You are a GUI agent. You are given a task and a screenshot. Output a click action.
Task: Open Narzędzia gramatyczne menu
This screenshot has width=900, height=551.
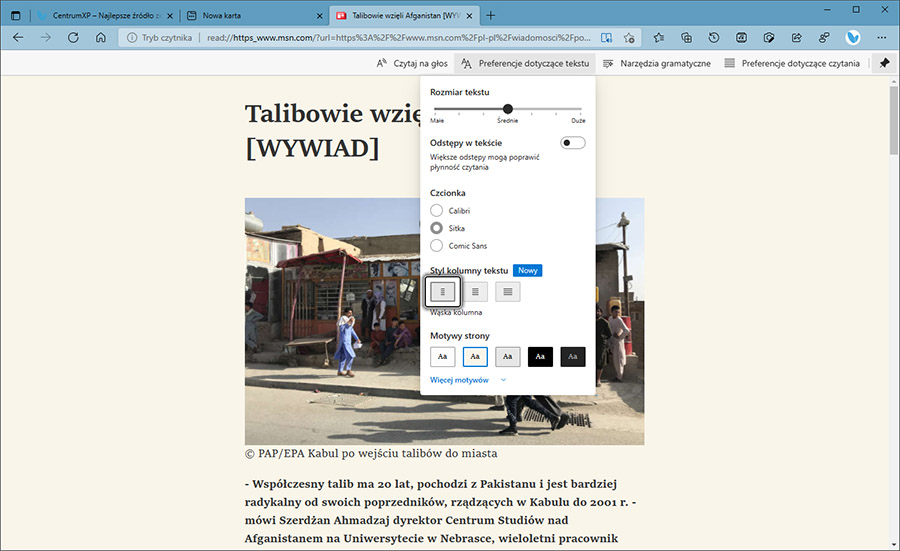click(x=657, y=63)
